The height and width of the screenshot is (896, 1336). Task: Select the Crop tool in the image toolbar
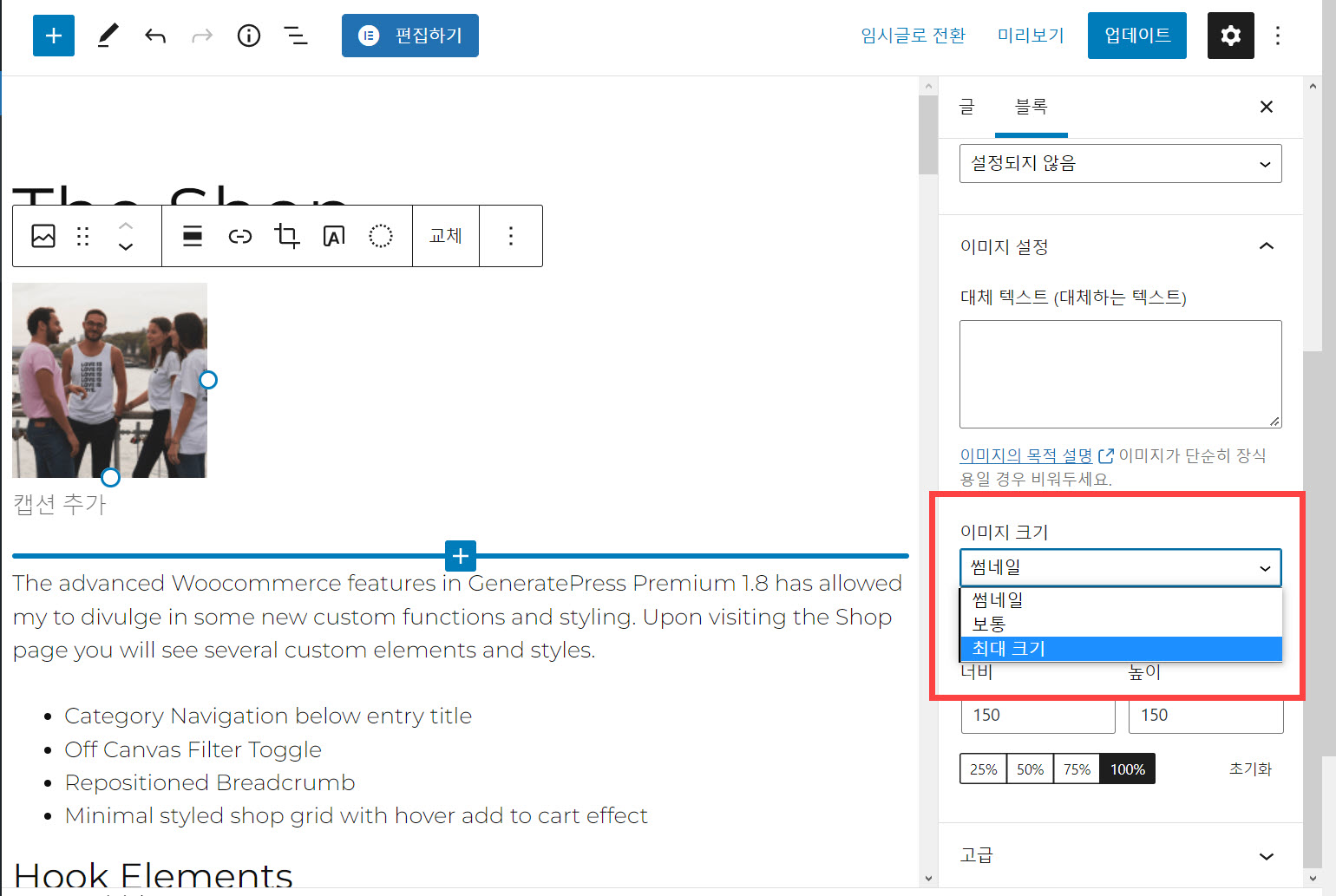pyautogui.click(x=286, y=235)
